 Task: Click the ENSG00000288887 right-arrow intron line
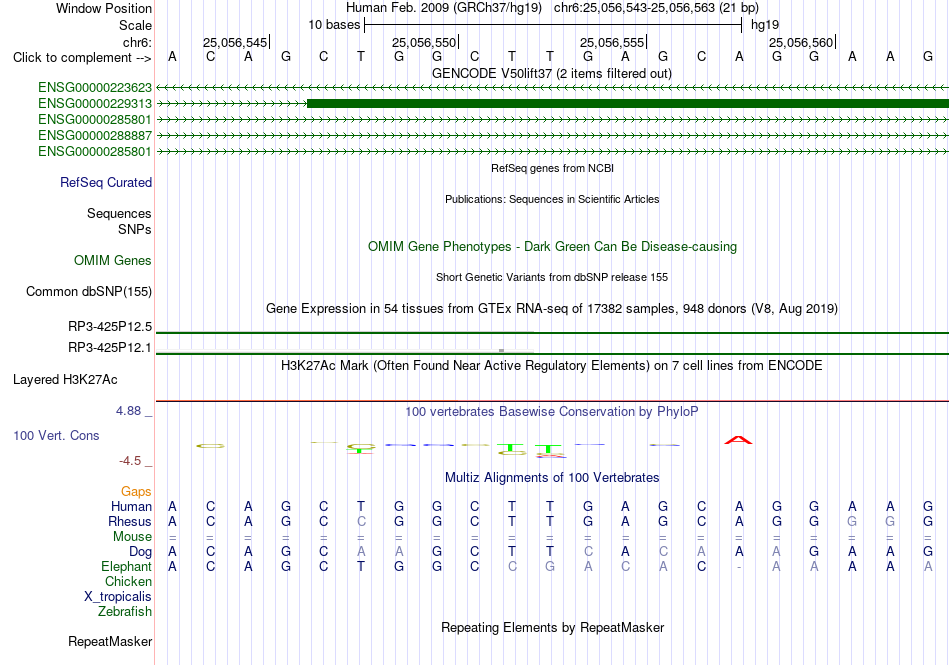[x=552, y=136]
